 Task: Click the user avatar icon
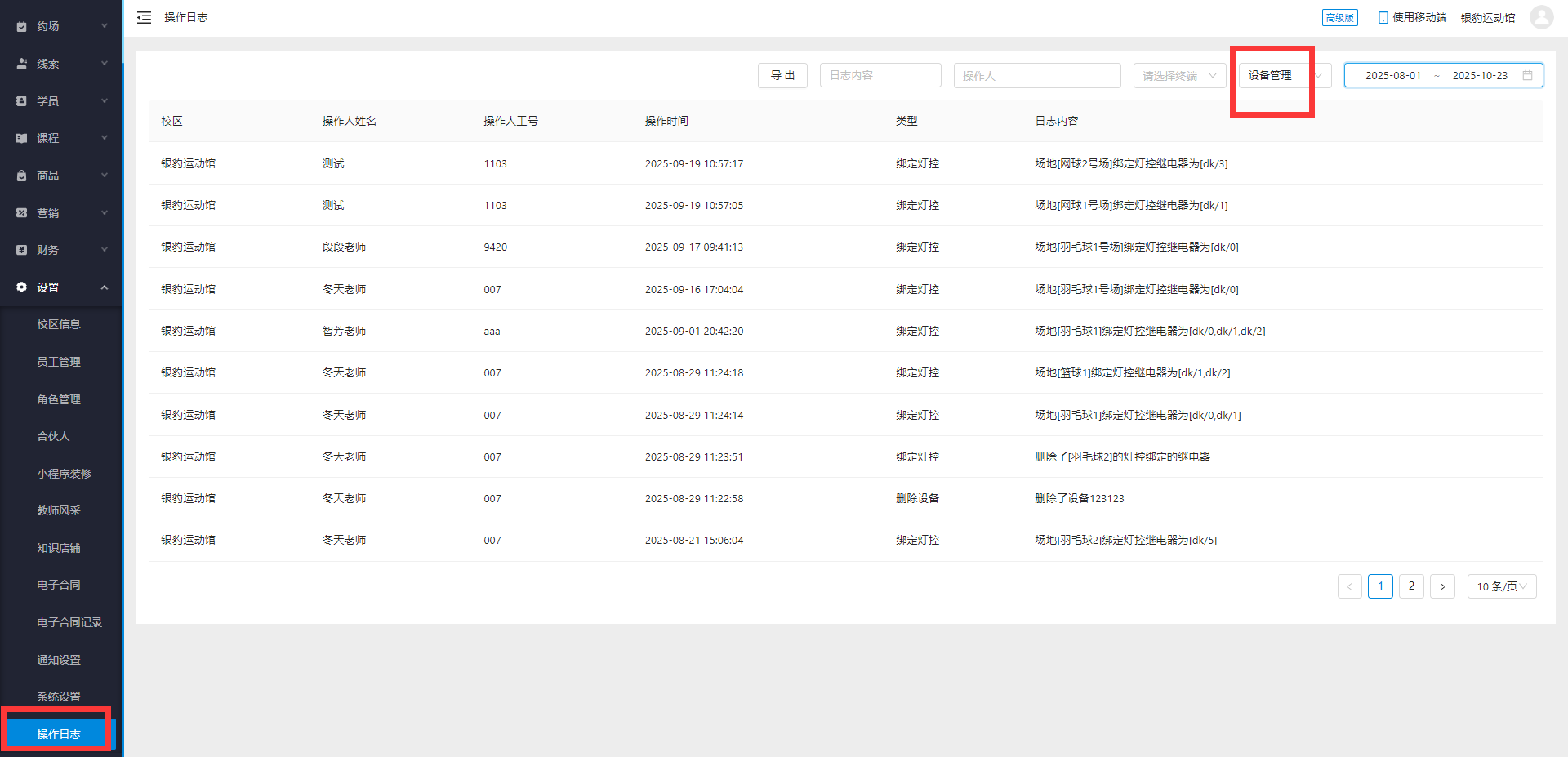tap(1541, 17)
